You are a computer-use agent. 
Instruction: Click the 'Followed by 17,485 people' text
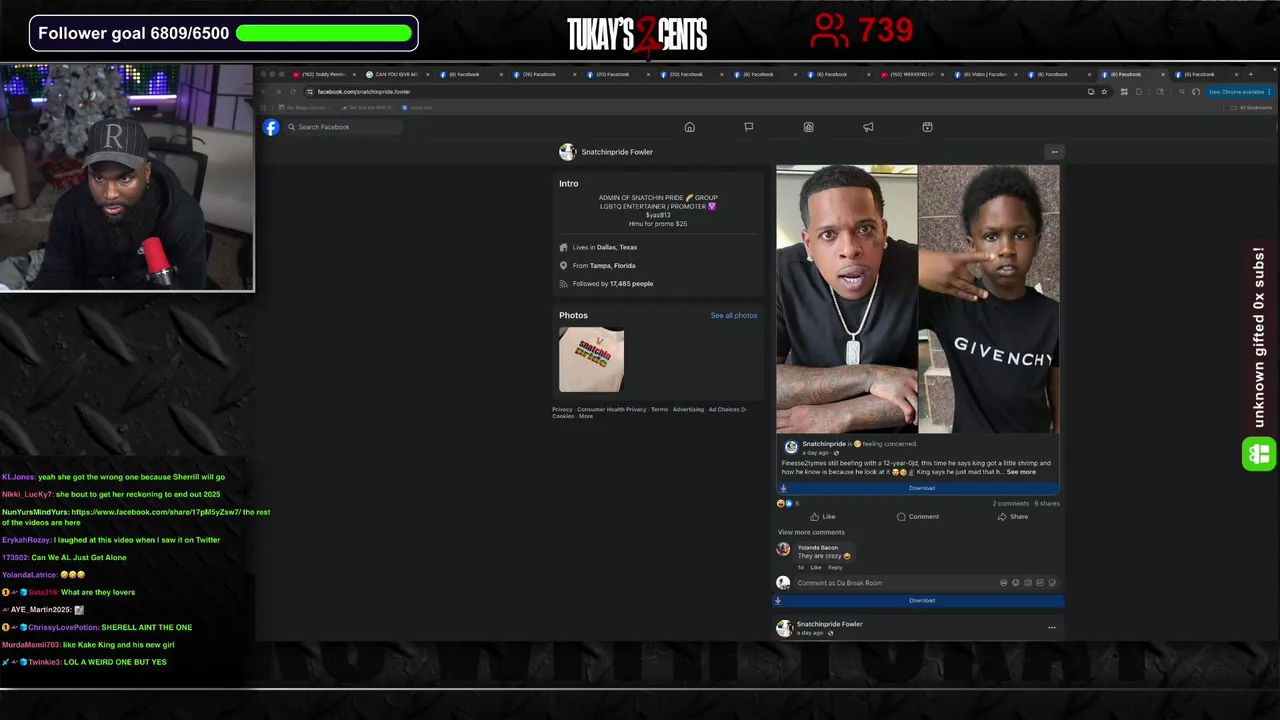613,284
